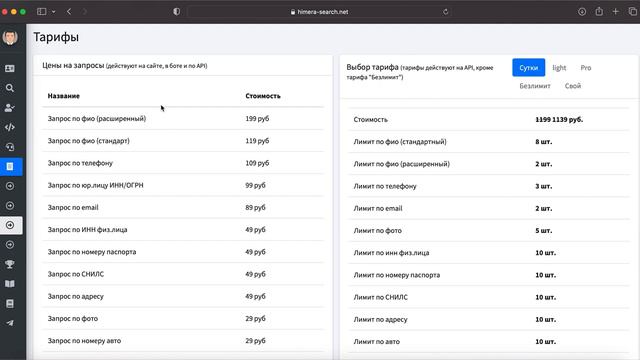The width and height of the screenshot is (640, 360).
Task: Open the user avatar profile picture
Action: [x=10, y=38]
